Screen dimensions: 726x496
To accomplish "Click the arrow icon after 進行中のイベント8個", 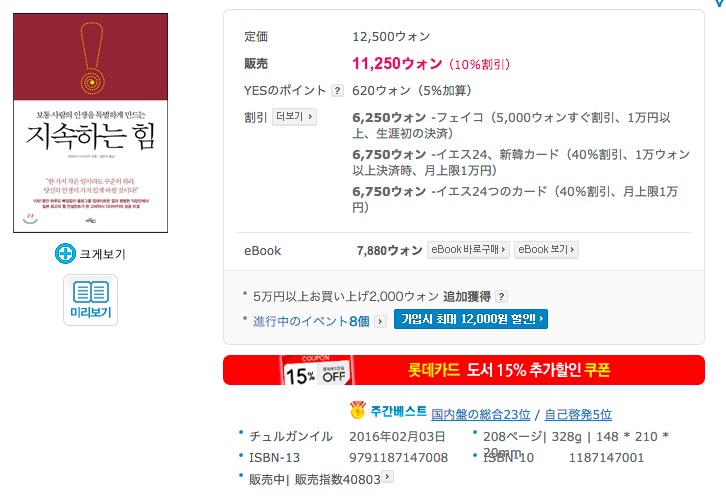I will [x=380, y=321].
